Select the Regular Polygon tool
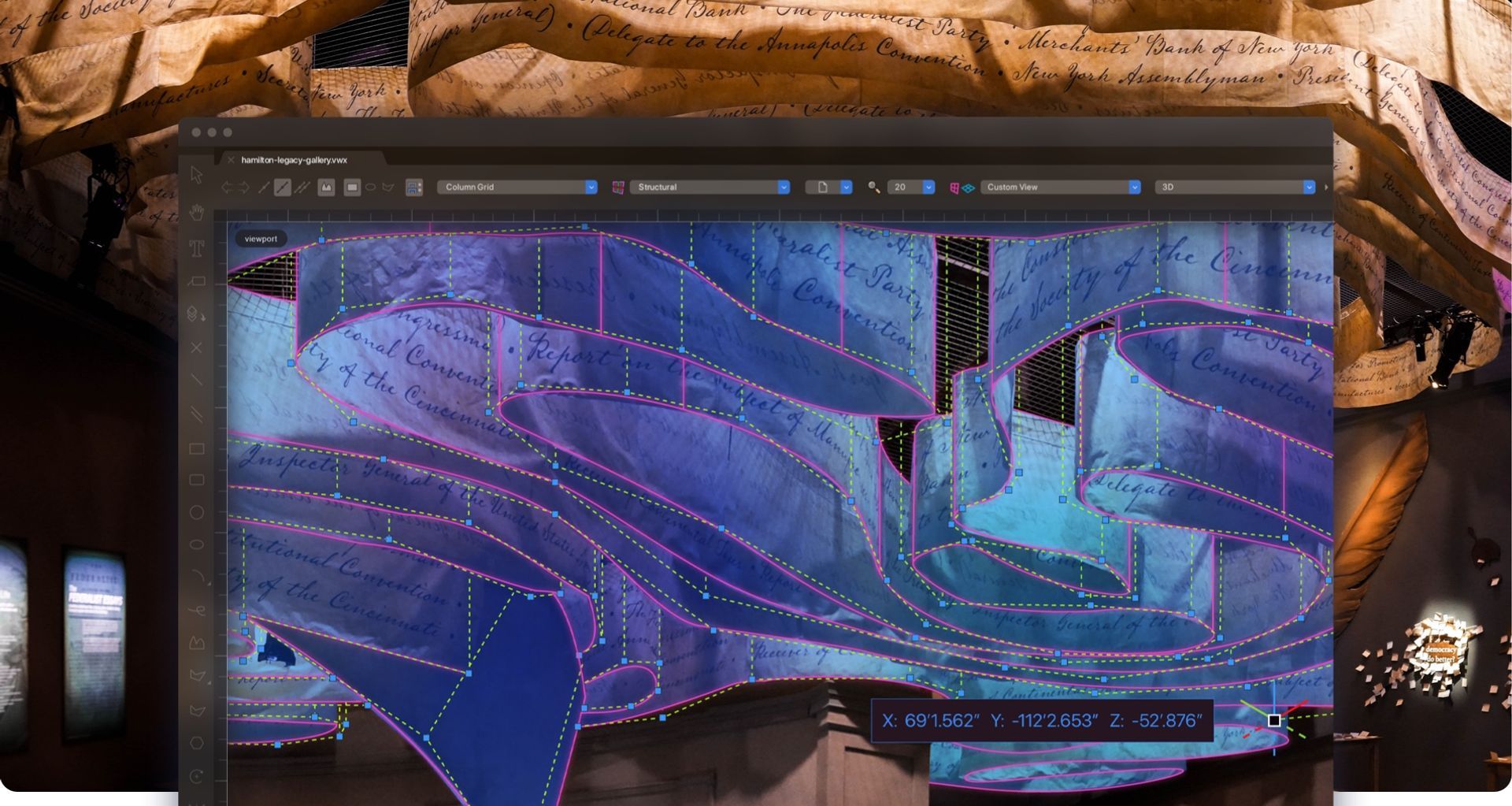Viewport: 1512px width, 806px height. [x=197, y=742]
